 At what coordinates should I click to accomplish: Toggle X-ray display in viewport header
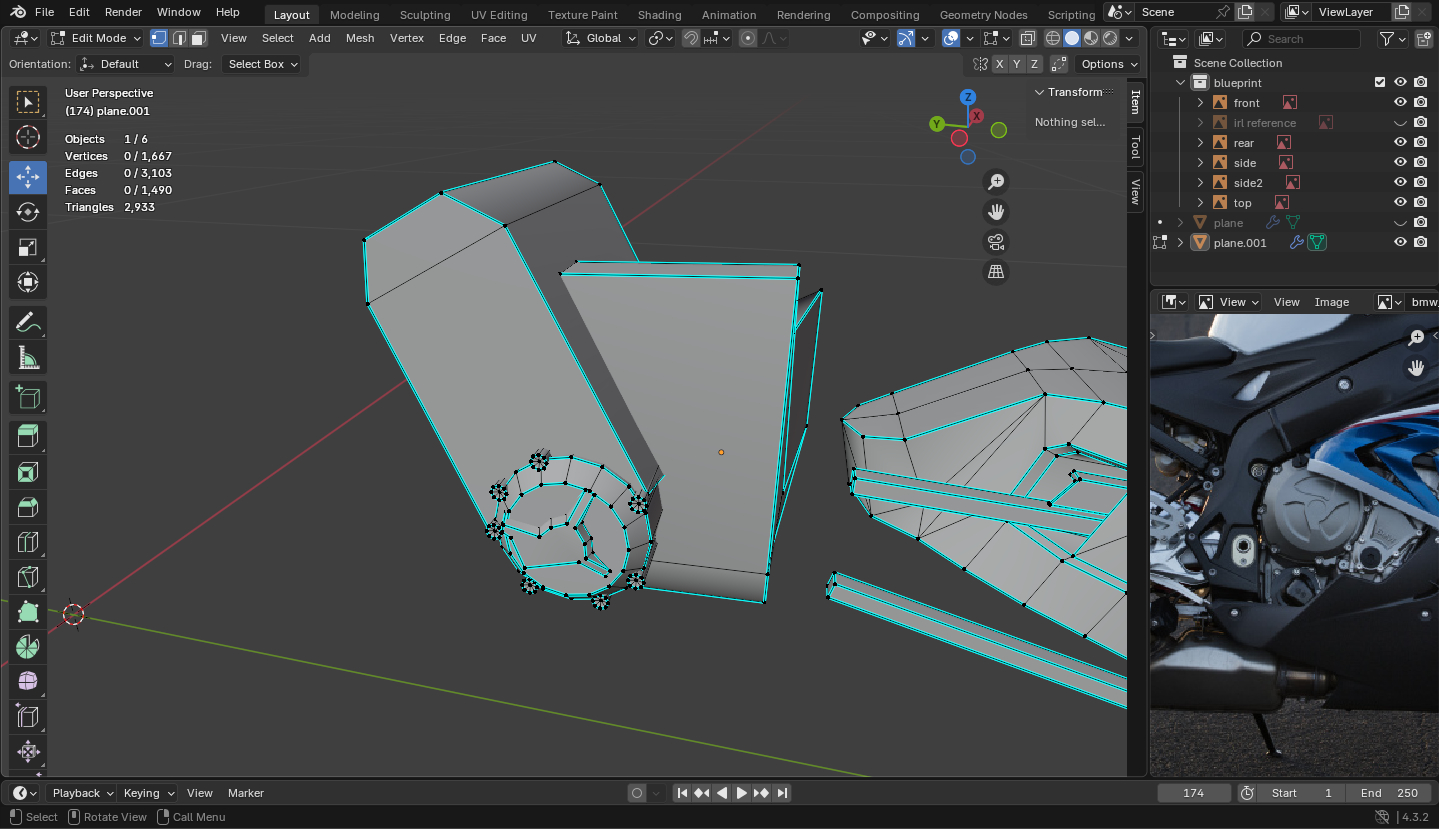[x=1028, y=38]
